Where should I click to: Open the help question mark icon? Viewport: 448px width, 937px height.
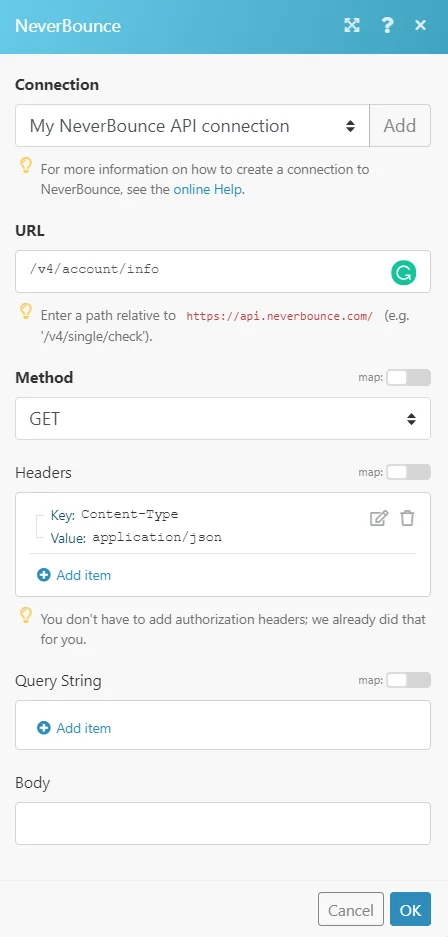(x=387, y=25)
